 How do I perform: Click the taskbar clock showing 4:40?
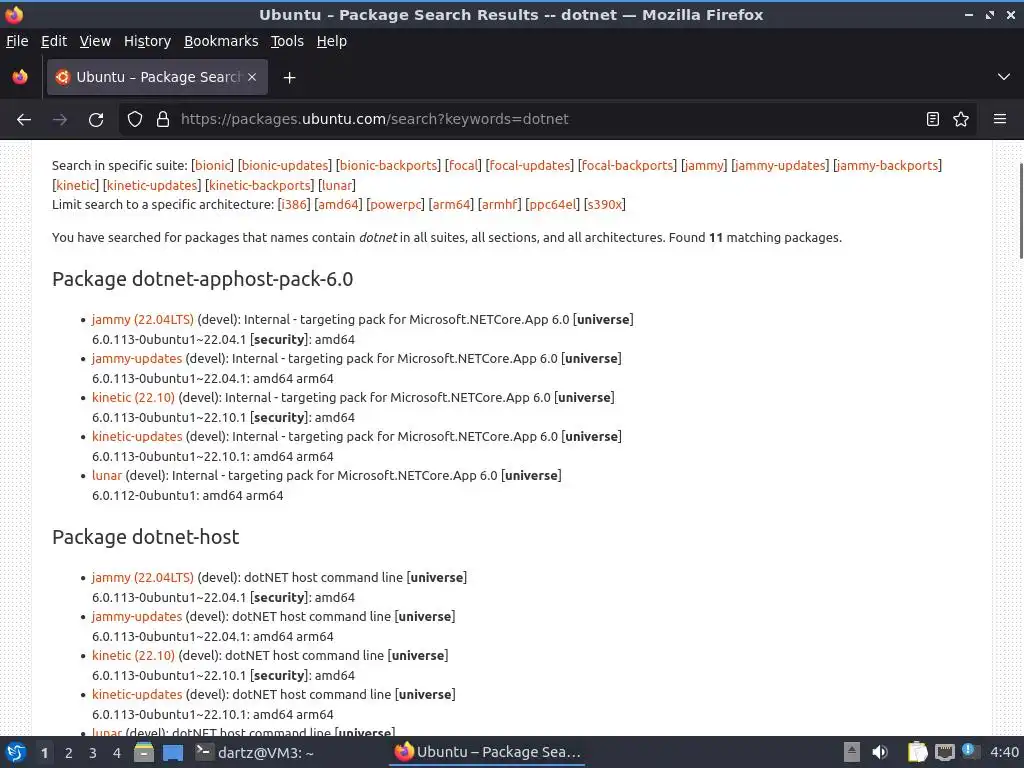pos(1004,752)
